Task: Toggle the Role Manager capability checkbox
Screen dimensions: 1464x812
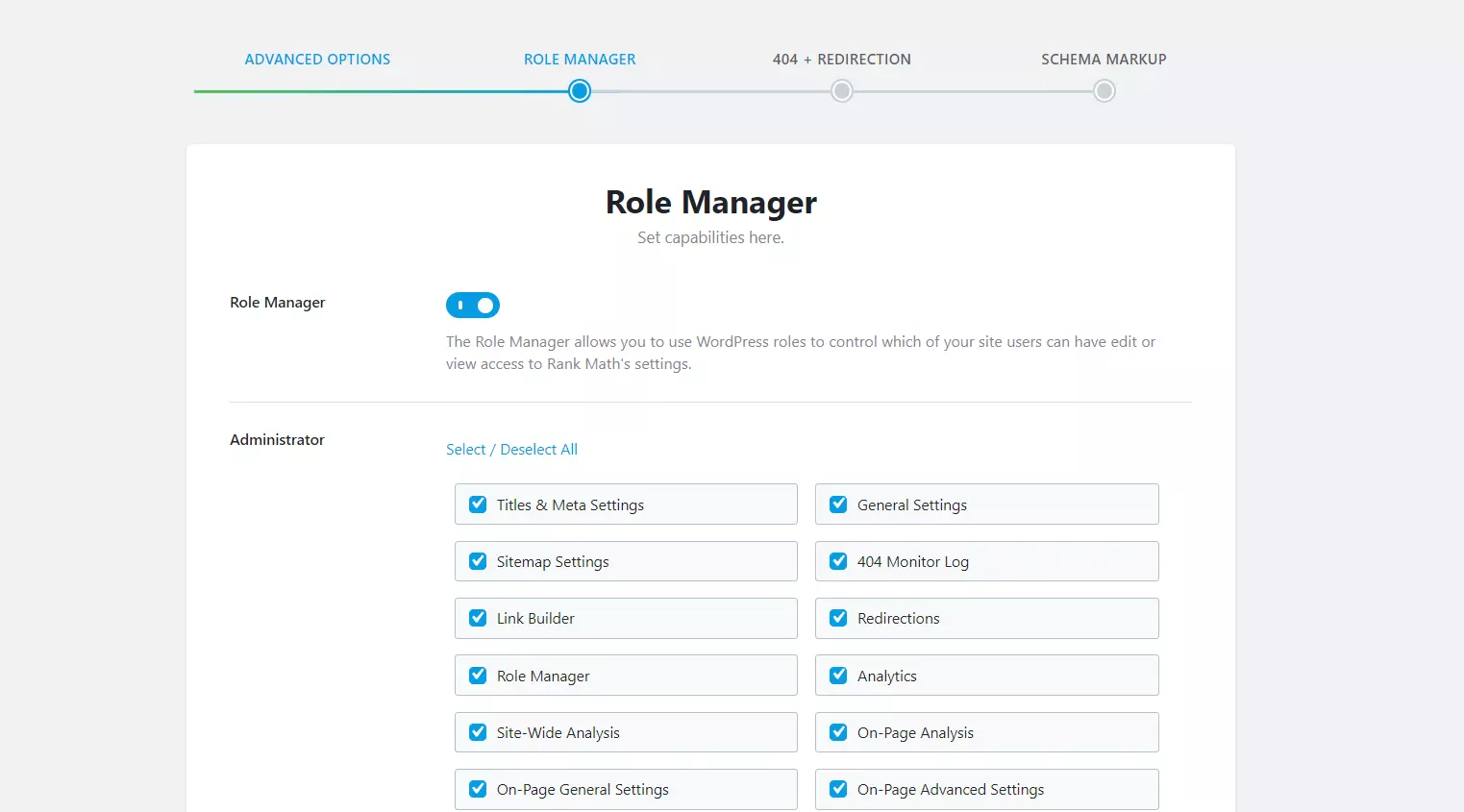Action: pyautogui.click(x=478, y=676)
